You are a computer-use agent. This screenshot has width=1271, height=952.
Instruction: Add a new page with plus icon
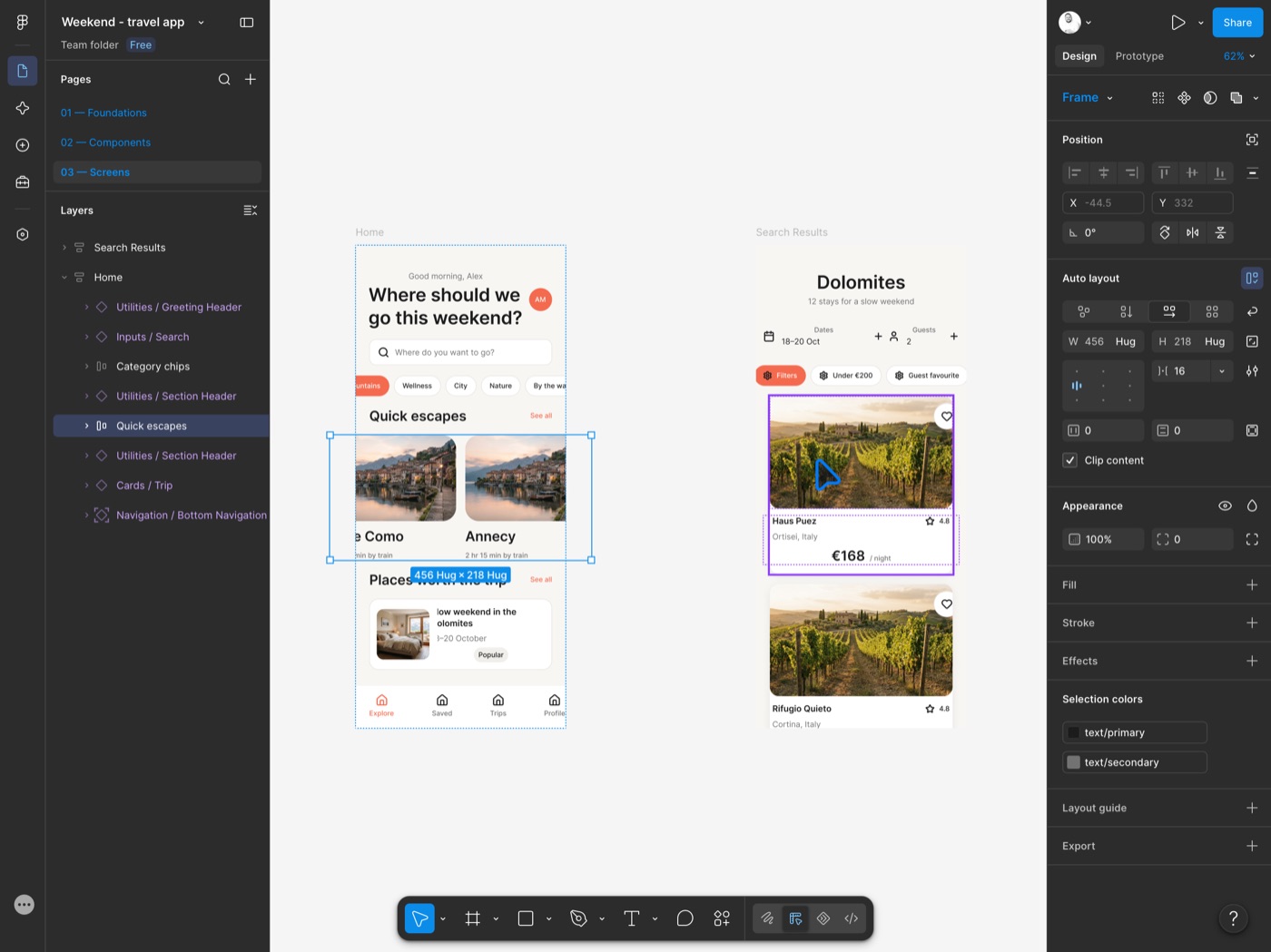tap(251, 79)
